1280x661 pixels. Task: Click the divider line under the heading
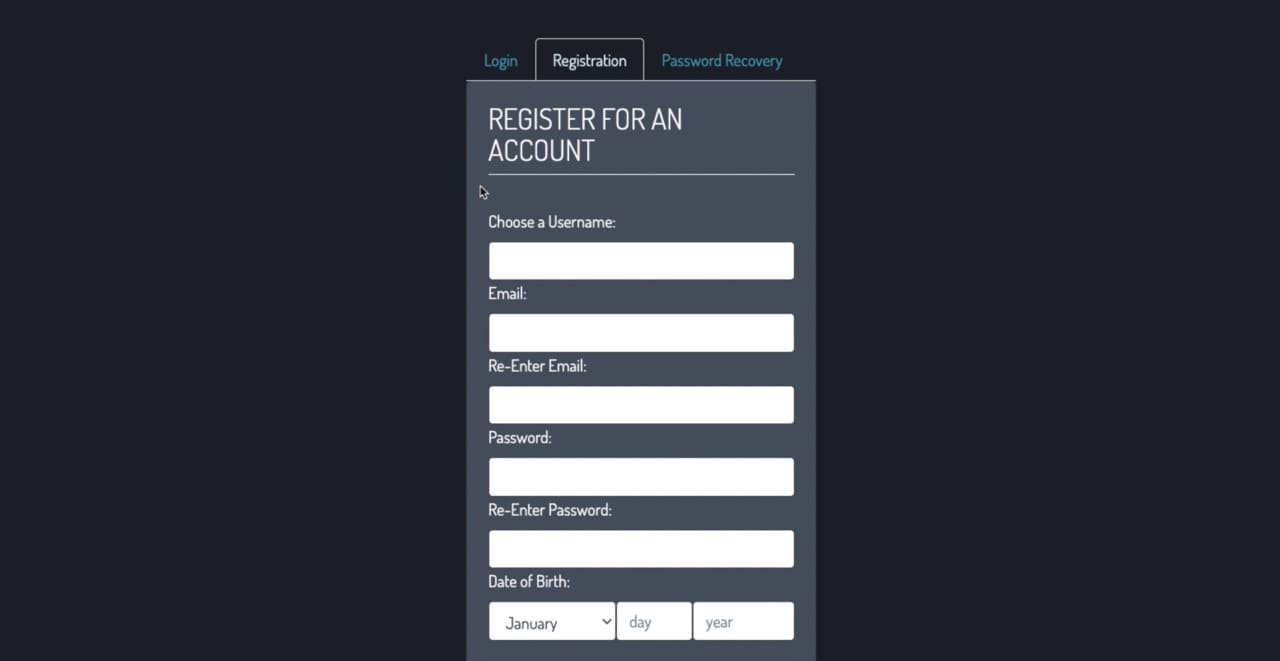(641, 175)
